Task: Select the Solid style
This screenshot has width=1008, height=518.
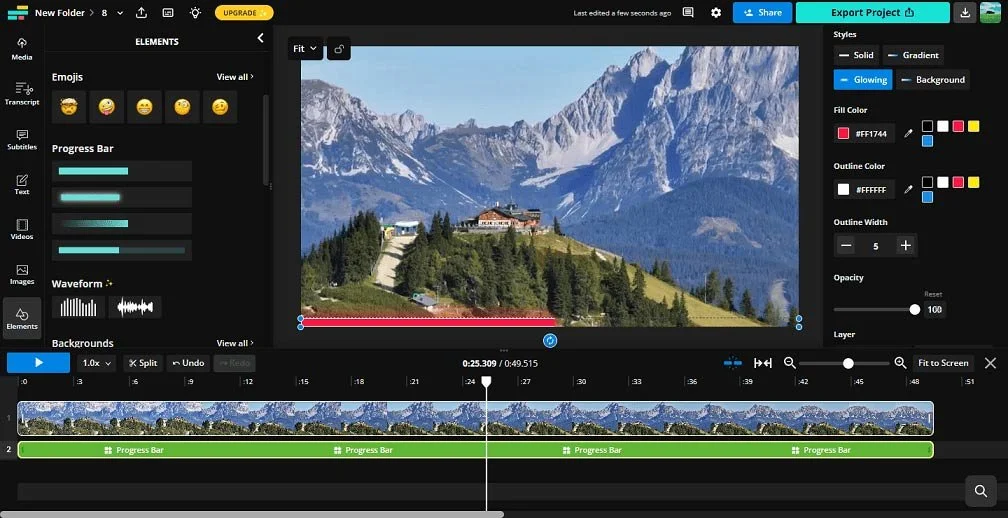Action: pos(856,55)
